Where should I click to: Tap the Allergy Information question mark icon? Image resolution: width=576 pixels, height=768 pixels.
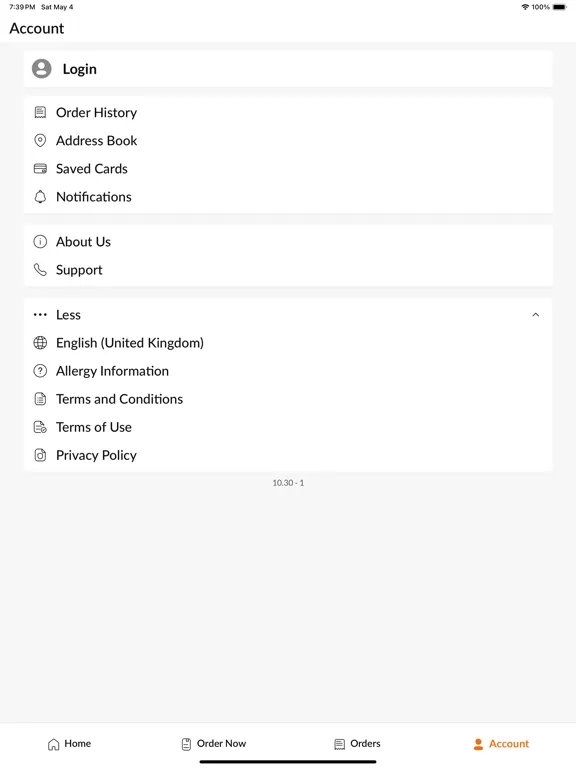click(40, 371)
